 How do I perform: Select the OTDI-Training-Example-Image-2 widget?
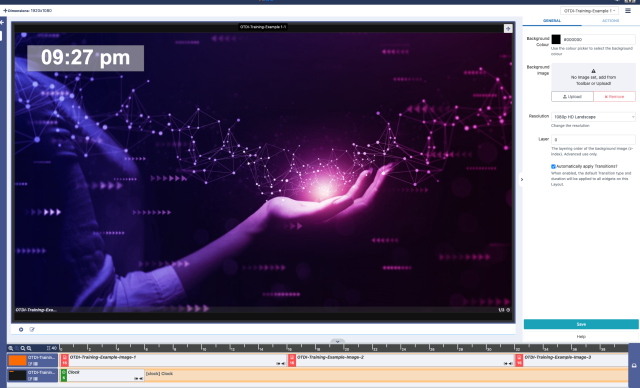pos(402,360)
